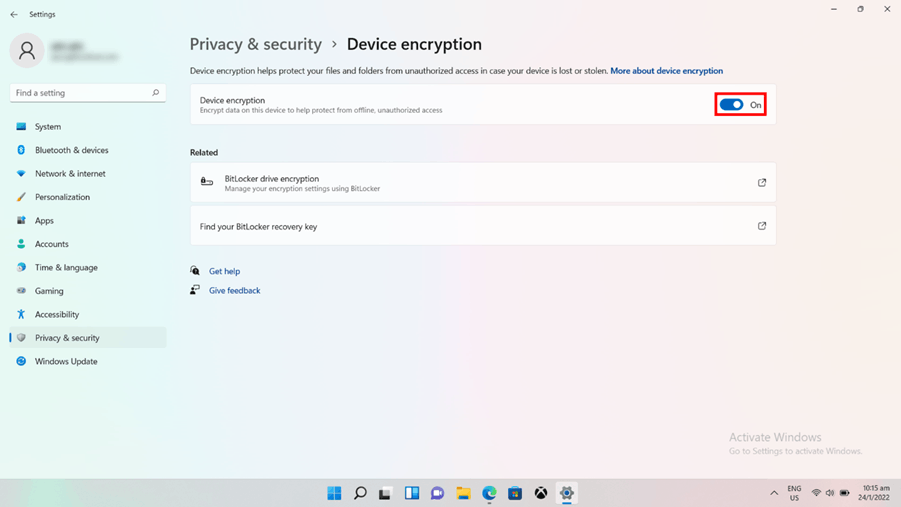Open Task View on the taskbar

pyautogui.click(x=386, y=493)
